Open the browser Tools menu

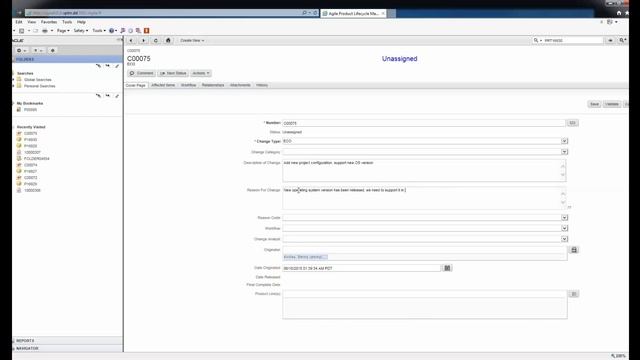click(67, 22)
